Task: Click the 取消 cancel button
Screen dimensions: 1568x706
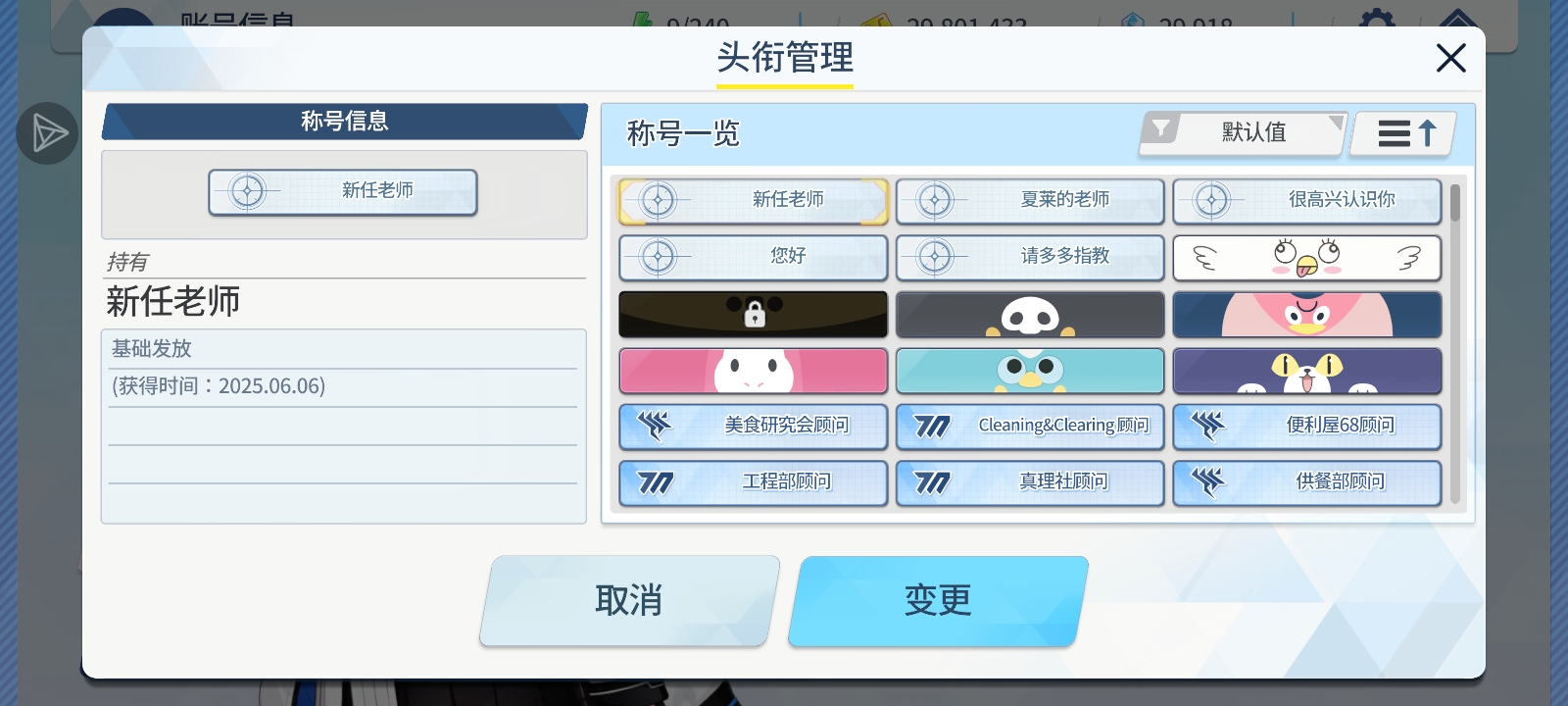Action: point(629,601)
